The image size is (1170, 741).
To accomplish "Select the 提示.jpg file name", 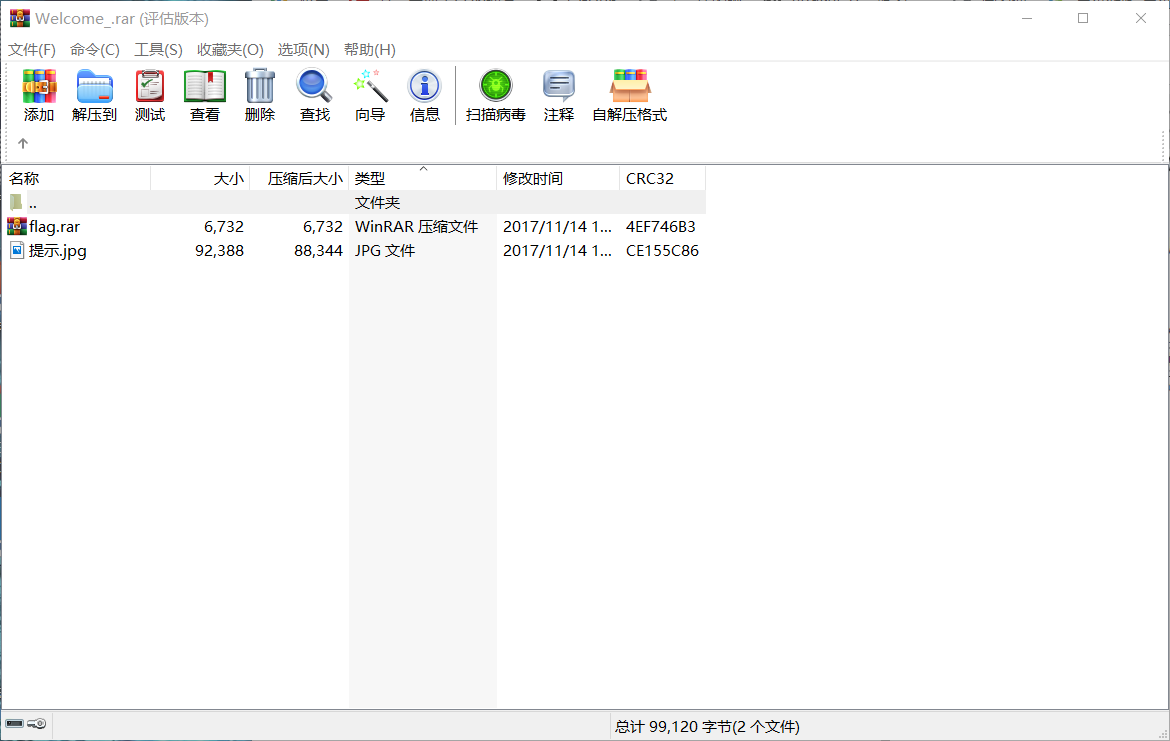I will (x=57, y=251).
